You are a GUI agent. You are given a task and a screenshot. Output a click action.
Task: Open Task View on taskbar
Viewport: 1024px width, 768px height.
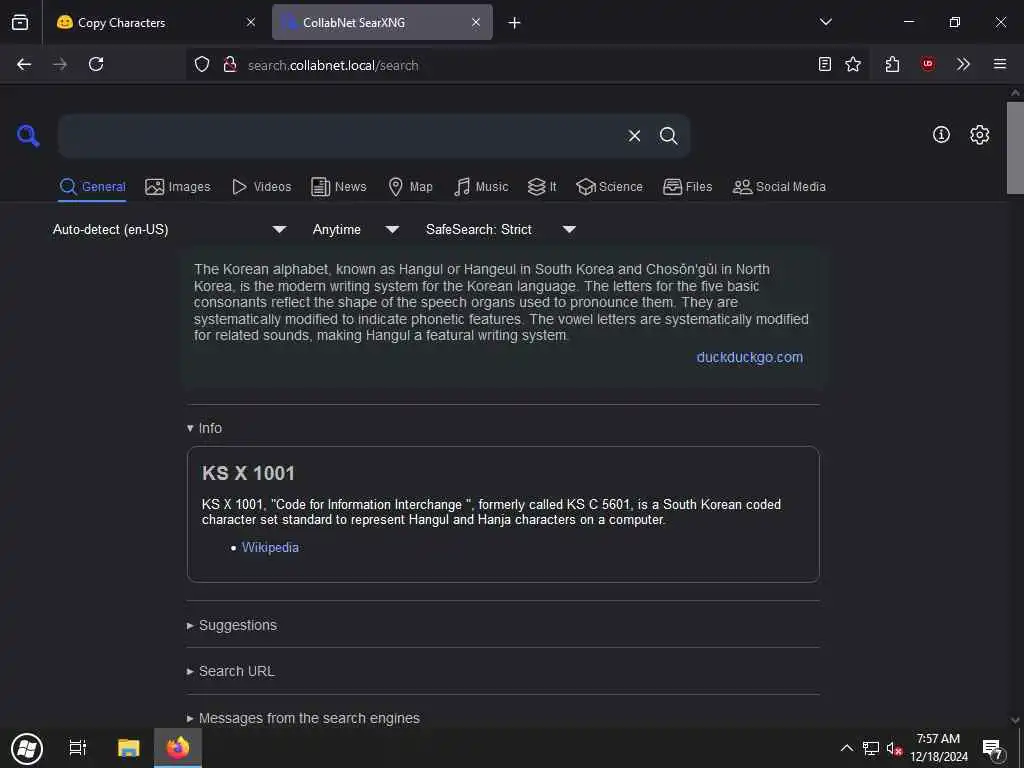tap(78, 748)
